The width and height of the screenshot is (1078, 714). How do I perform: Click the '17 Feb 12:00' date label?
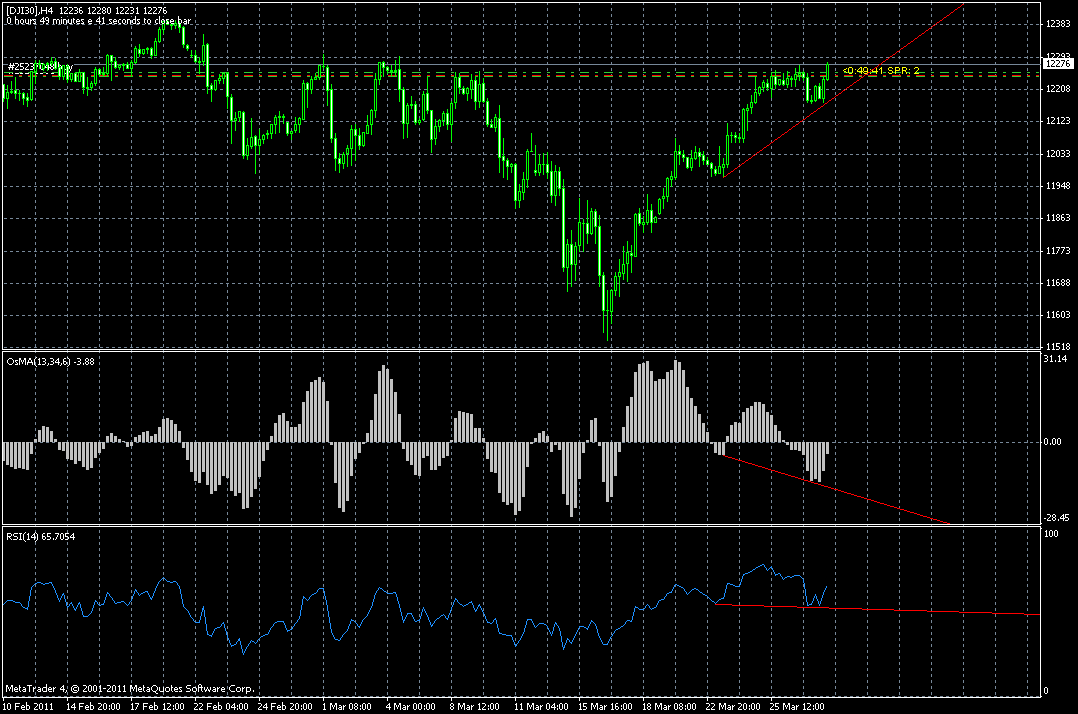(x=157, y=706)
